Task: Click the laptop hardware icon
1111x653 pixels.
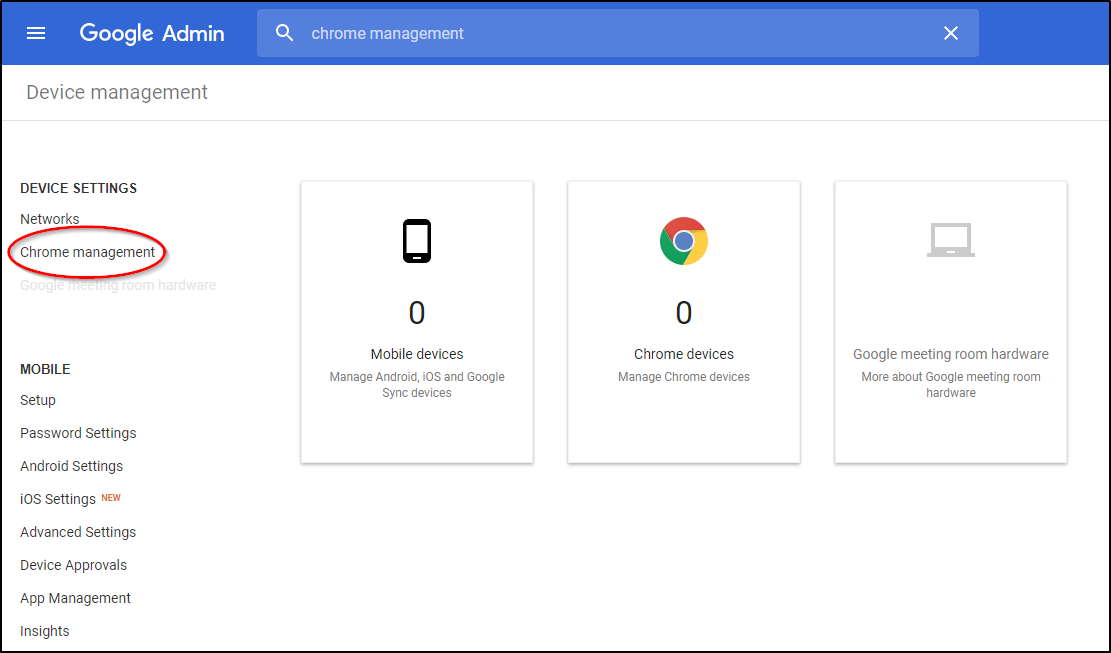Action: [x=951, y=240]
